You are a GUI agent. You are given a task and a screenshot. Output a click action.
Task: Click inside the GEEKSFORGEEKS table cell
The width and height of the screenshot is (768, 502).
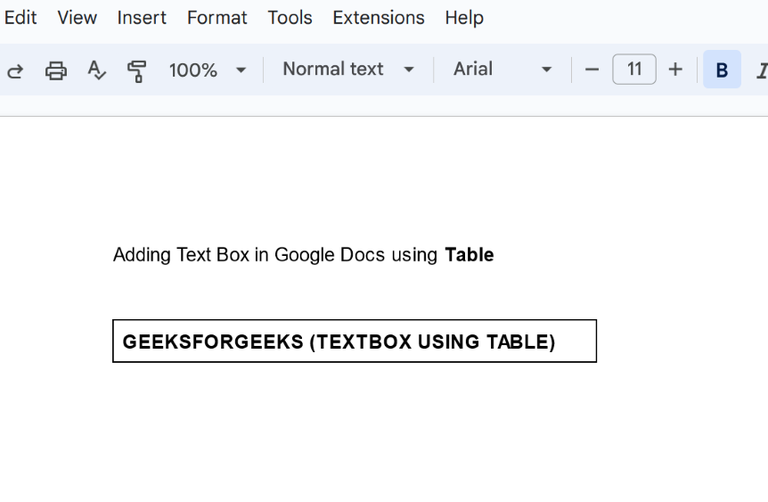coord(355,341)
